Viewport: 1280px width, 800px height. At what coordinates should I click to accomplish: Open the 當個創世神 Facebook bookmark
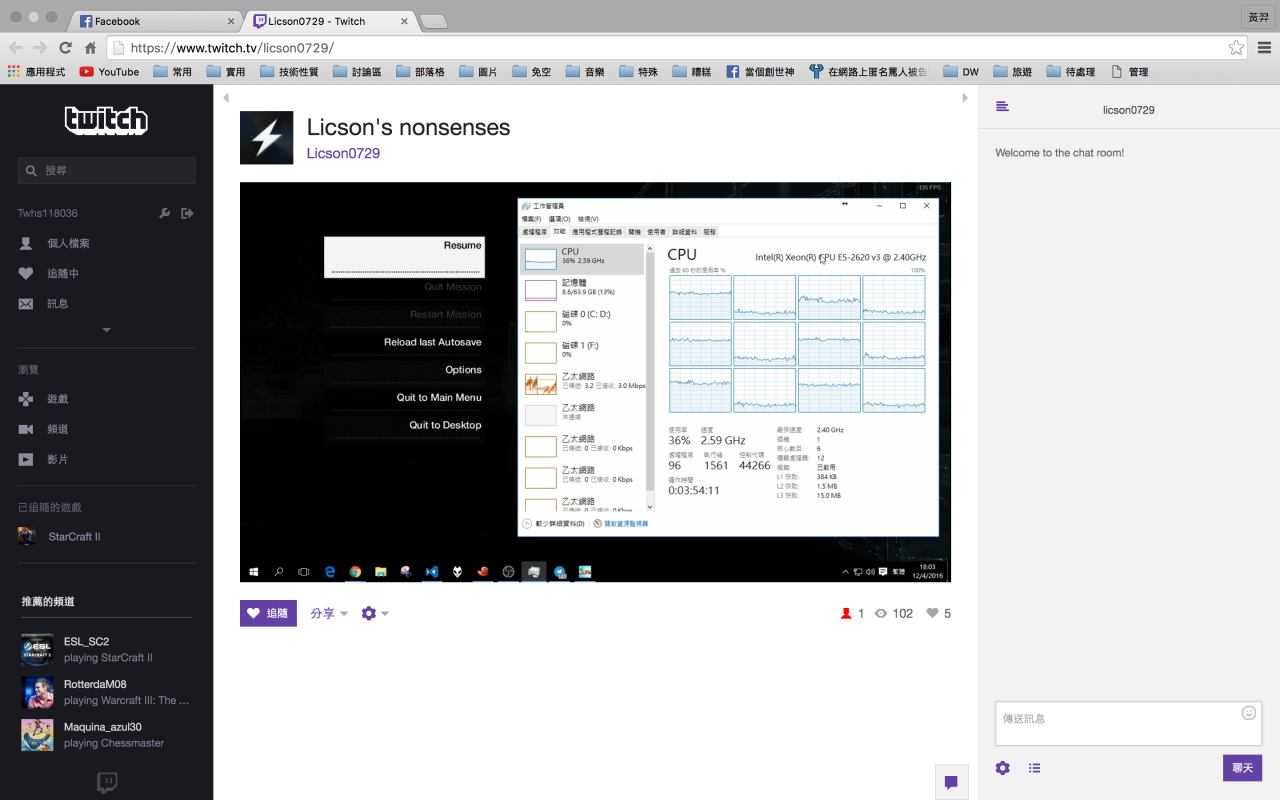760,72
